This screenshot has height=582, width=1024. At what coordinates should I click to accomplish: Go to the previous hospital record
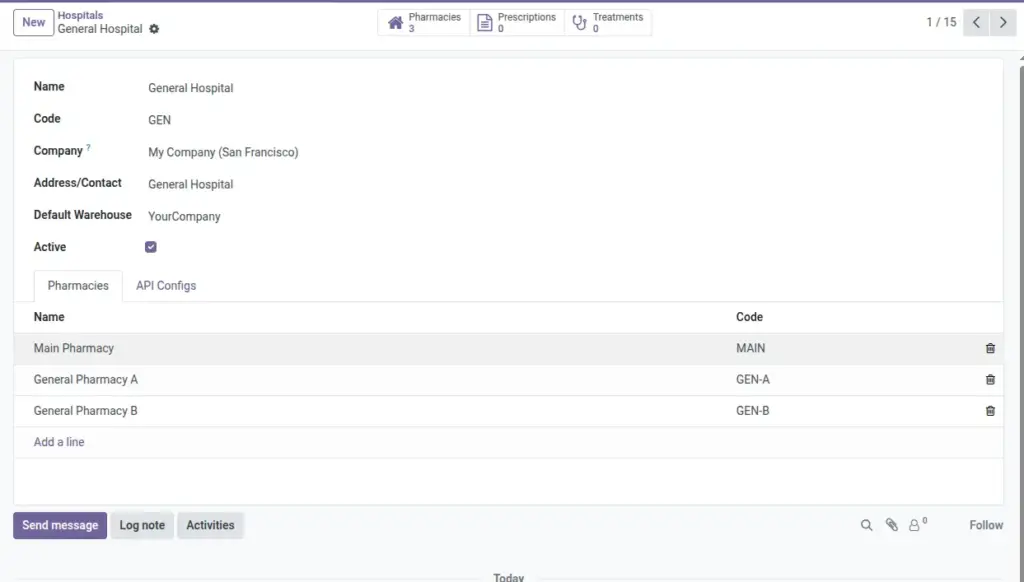click(x=976, y=22)
